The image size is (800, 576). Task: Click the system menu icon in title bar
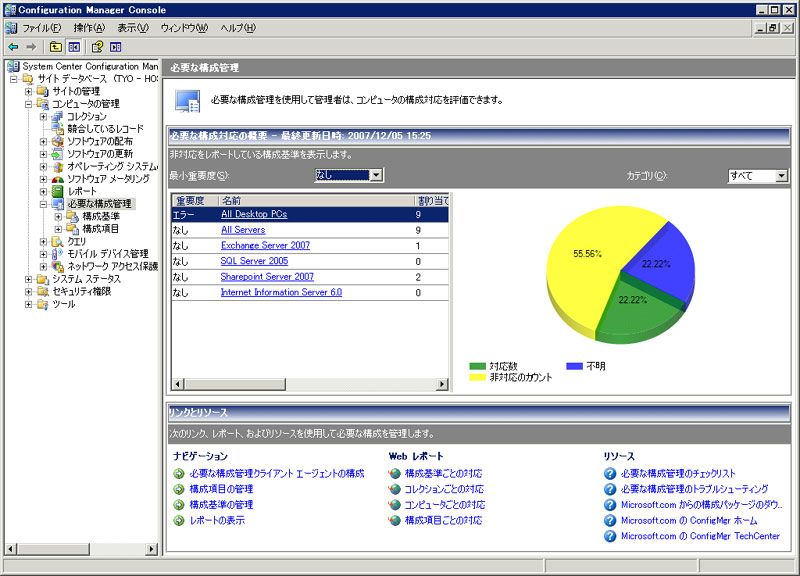click(10, 10)
